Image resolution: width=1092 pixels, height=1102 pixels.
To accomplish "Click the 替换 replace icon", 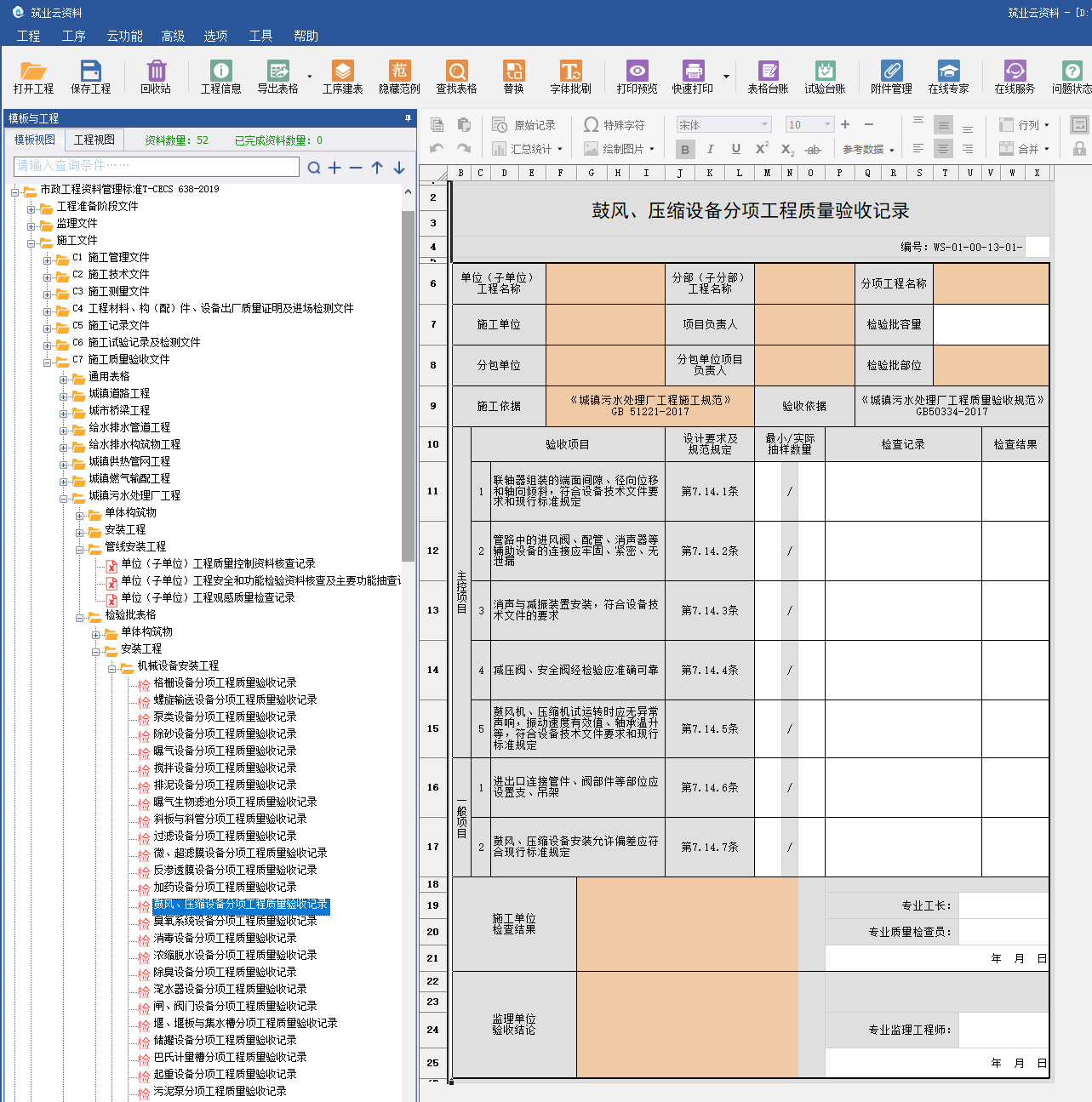I will pos(513,76).
